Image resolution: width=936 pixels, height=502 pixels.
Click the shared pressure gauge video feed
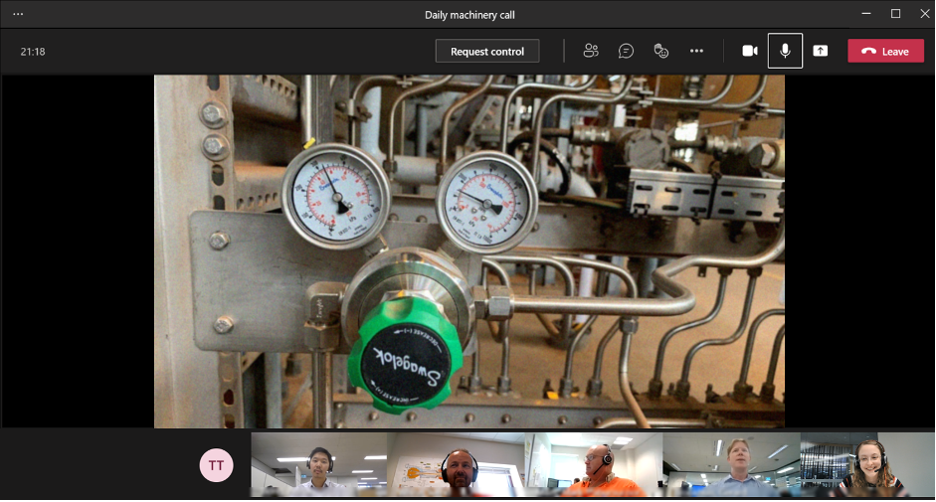(x=469, y=251)
